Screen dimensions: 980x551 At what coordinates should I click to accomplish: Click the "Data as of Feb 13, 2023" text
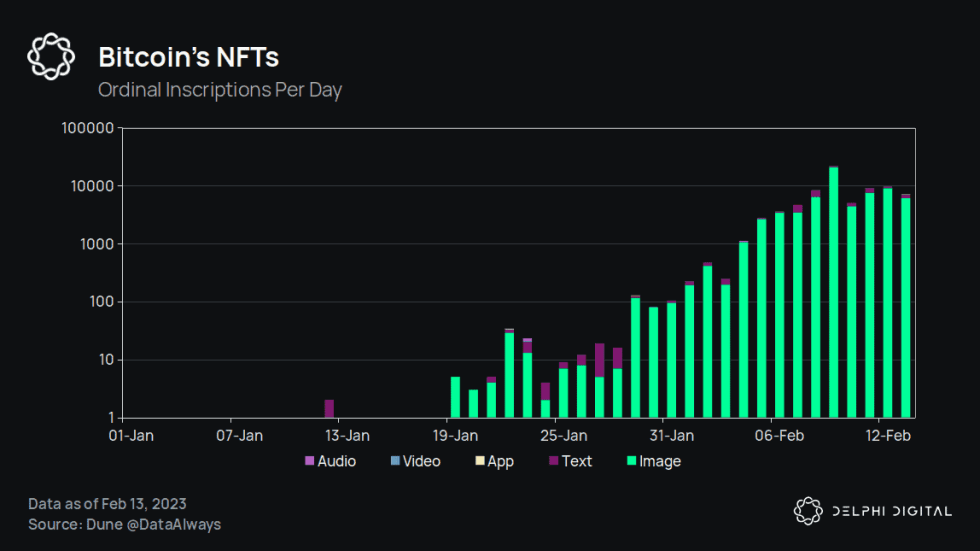[107, 504]
